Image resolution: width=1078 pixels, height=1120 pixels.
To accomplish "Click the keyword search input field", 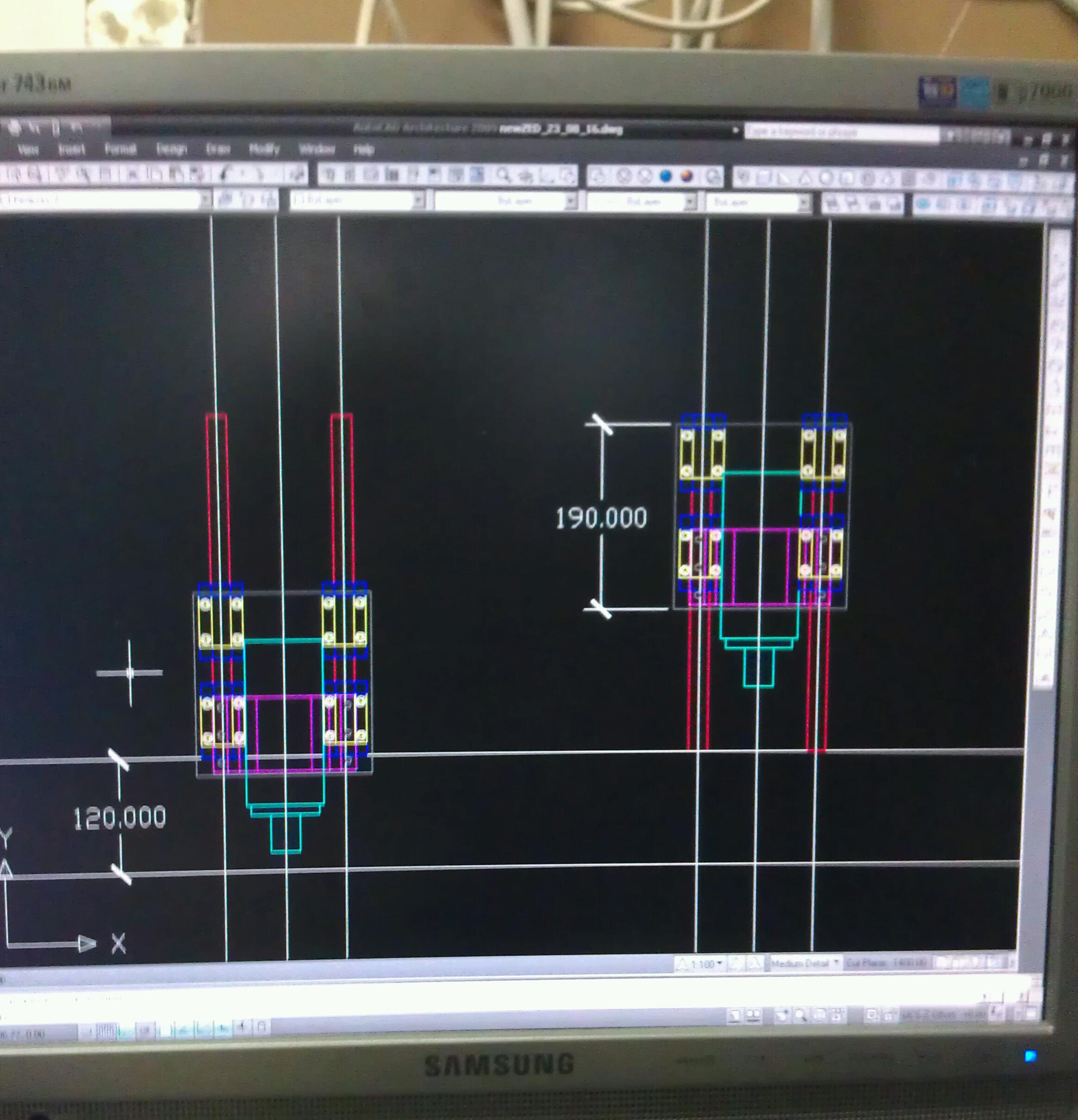I will [x=841, y=133].
